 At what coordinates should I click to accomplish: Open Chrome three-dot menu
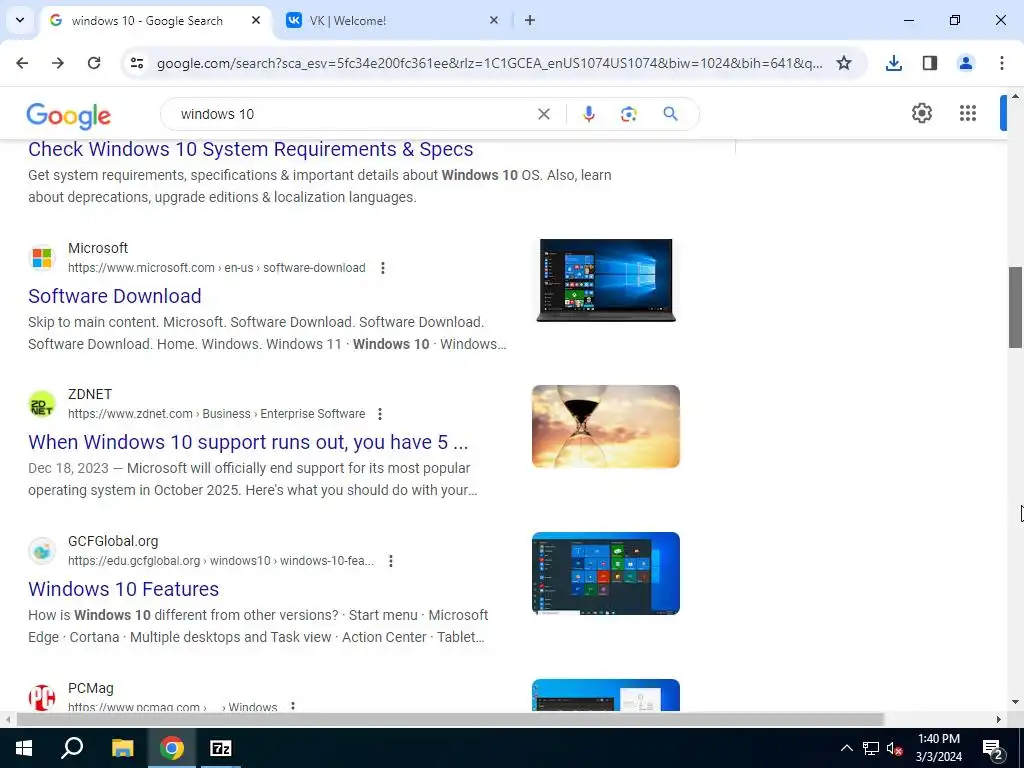tap(1001, 63)
